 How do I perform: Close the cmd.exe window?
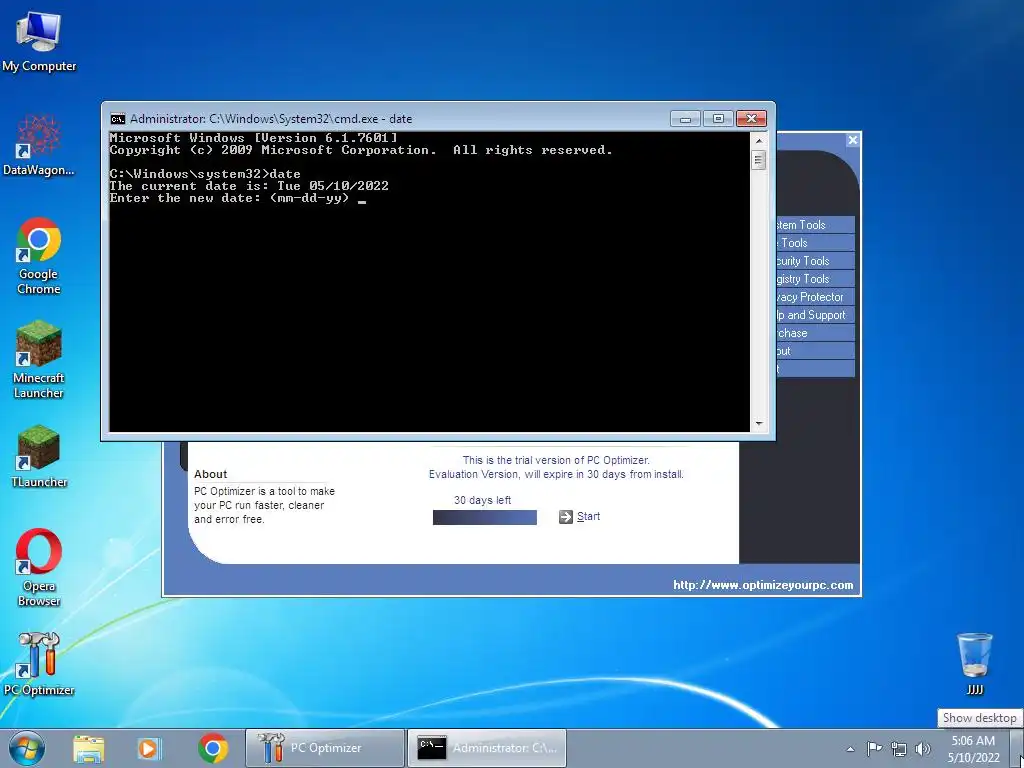[751, 119]
